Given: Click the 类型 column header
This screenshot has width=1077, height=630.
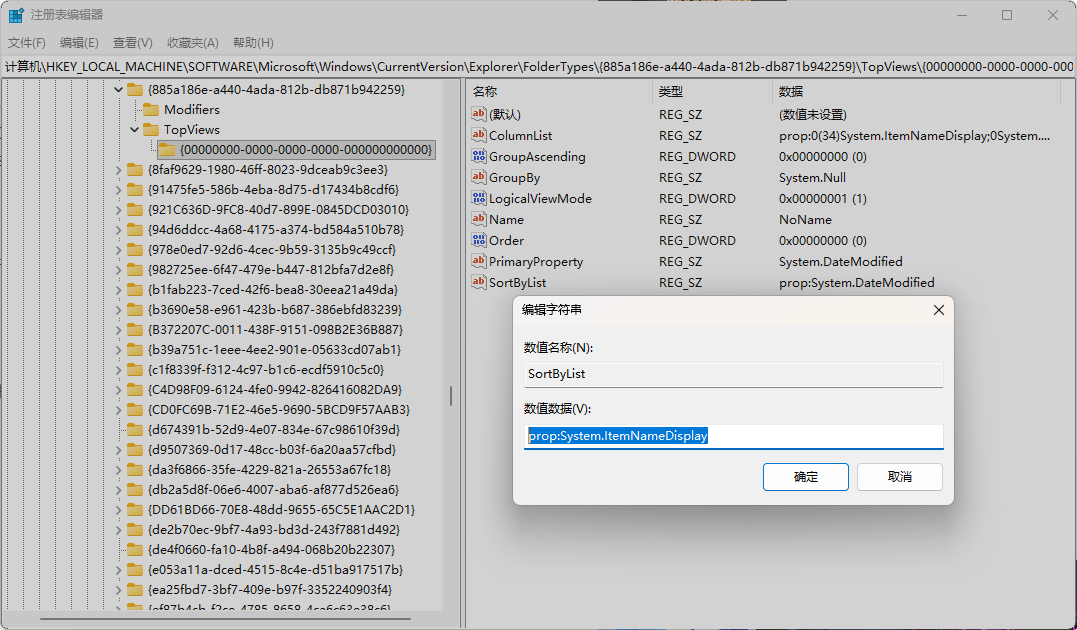Looking at the screenshot, I should tap(712, 91).
